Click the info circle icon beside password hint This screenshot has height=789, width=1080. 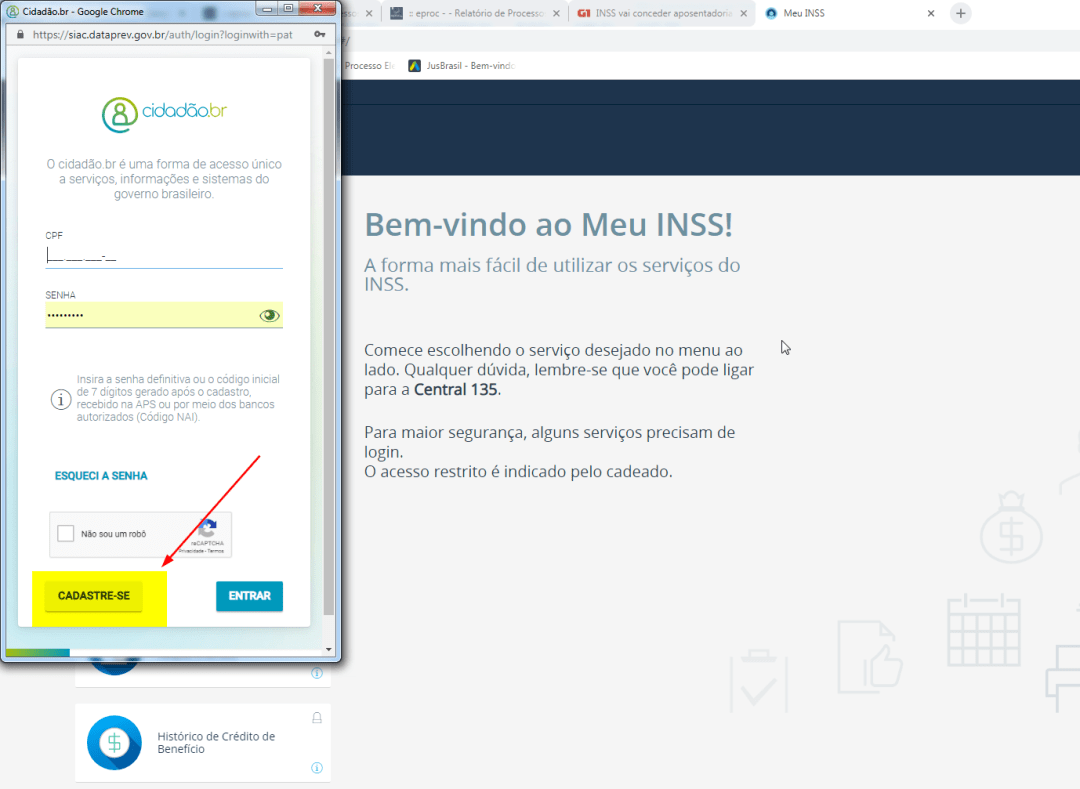click(x=60, y=398)
